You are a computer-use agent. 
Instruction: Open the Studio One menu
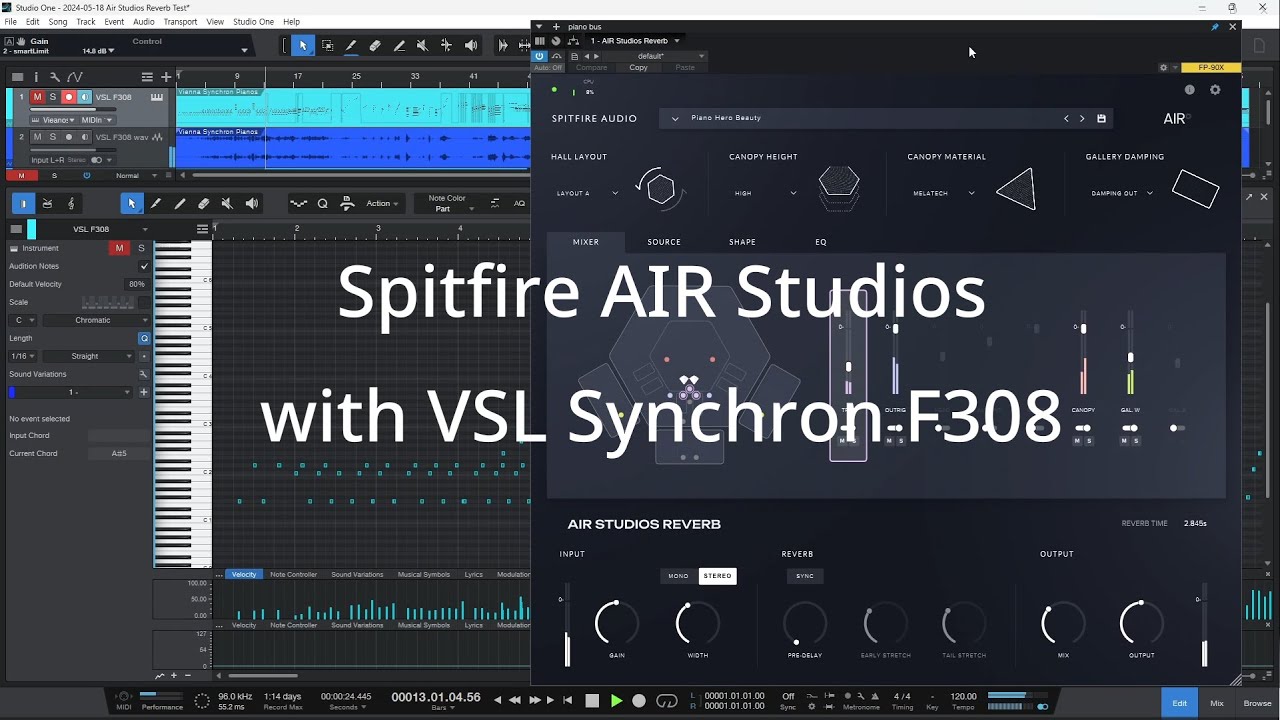(253, 22)
